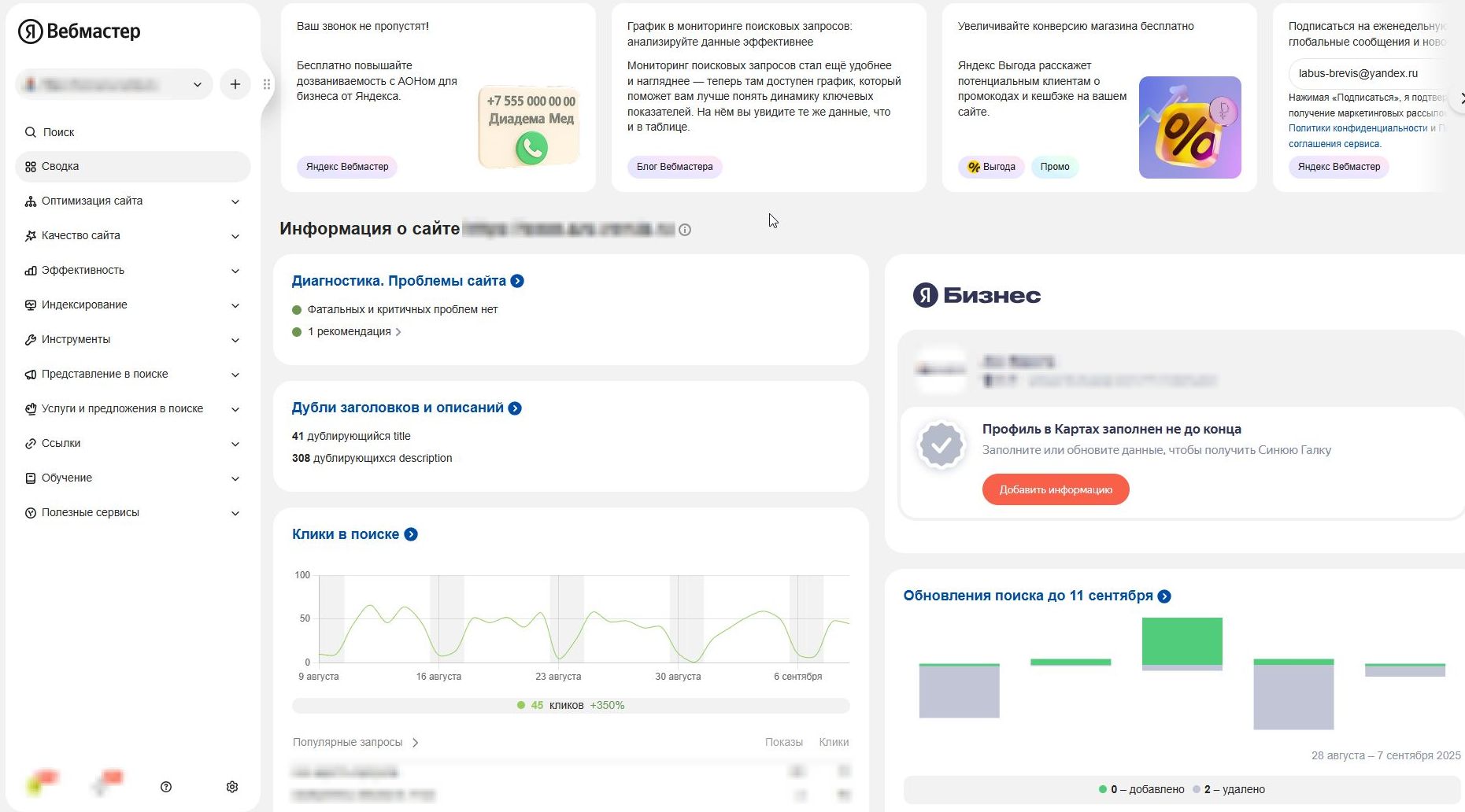Click the Промо tag
Image resolution: width=1465 pixels, height=812 pixels.
coord(1055,167)
